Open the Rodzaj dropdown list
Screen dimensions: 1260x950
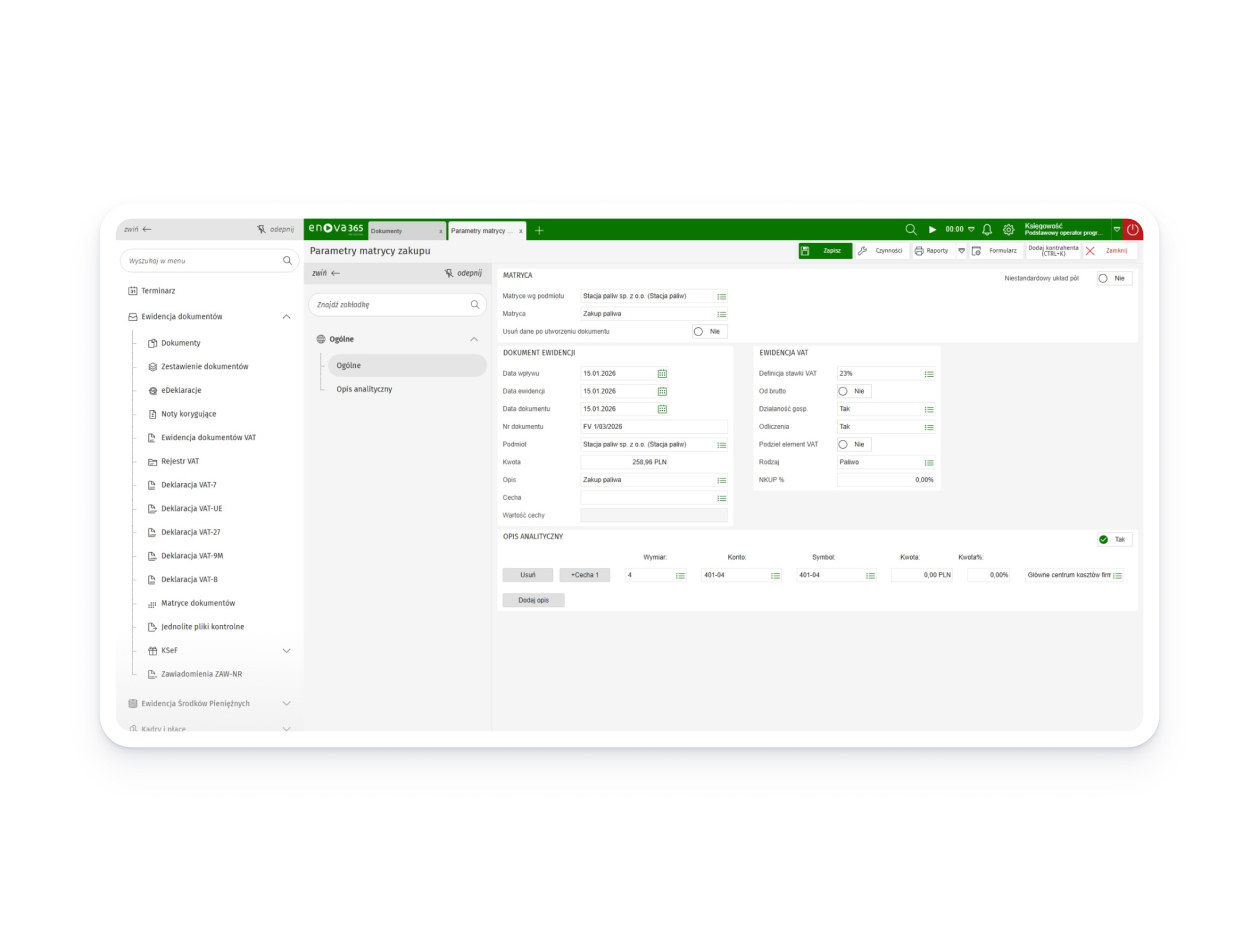click(x=929, y=463)
